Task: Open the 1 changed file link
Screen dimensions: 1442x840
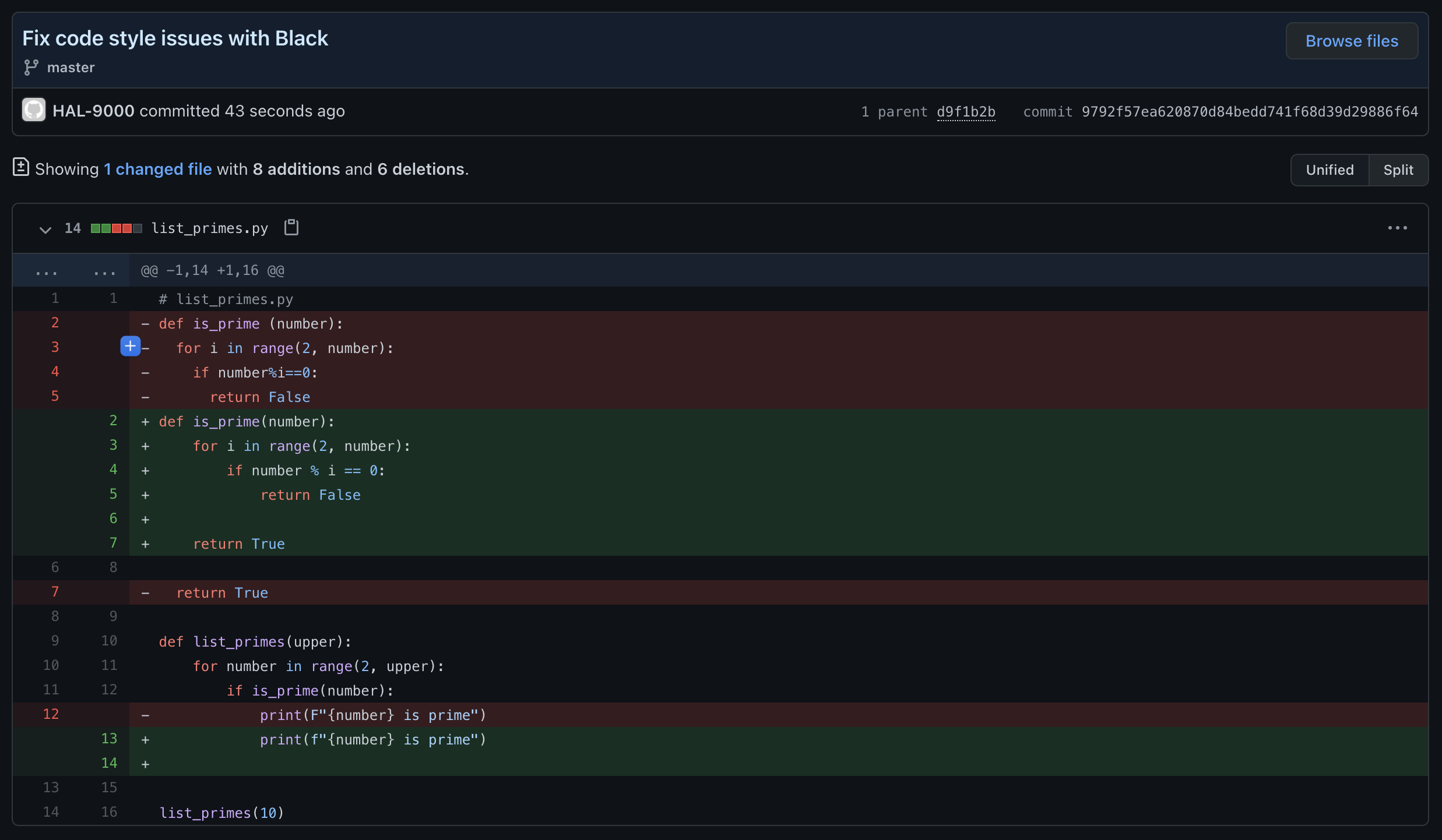Action: 158,169
